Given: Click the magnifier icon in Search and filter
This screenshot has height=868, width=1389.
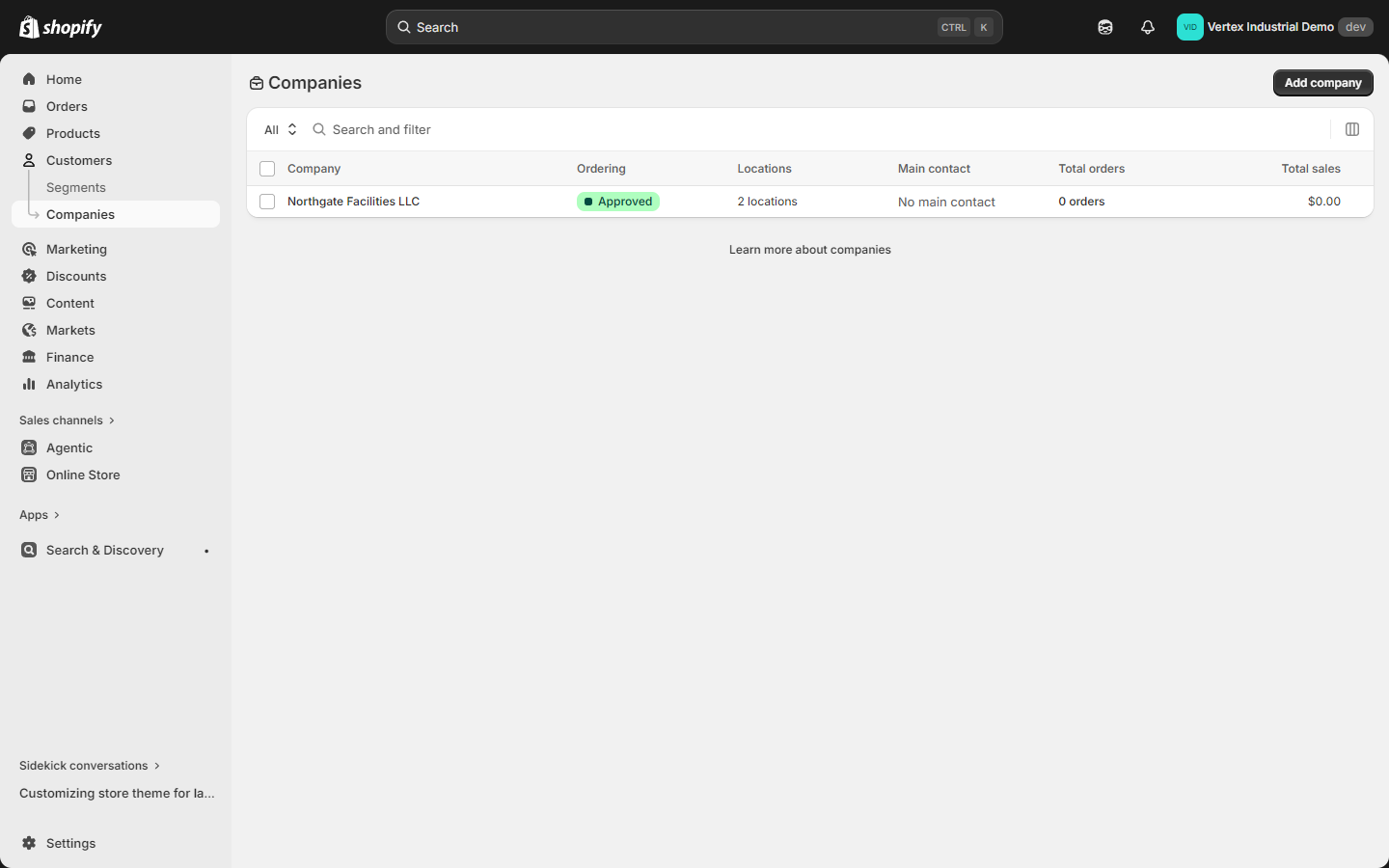Looking at the screenshot, I should (319, 129).
